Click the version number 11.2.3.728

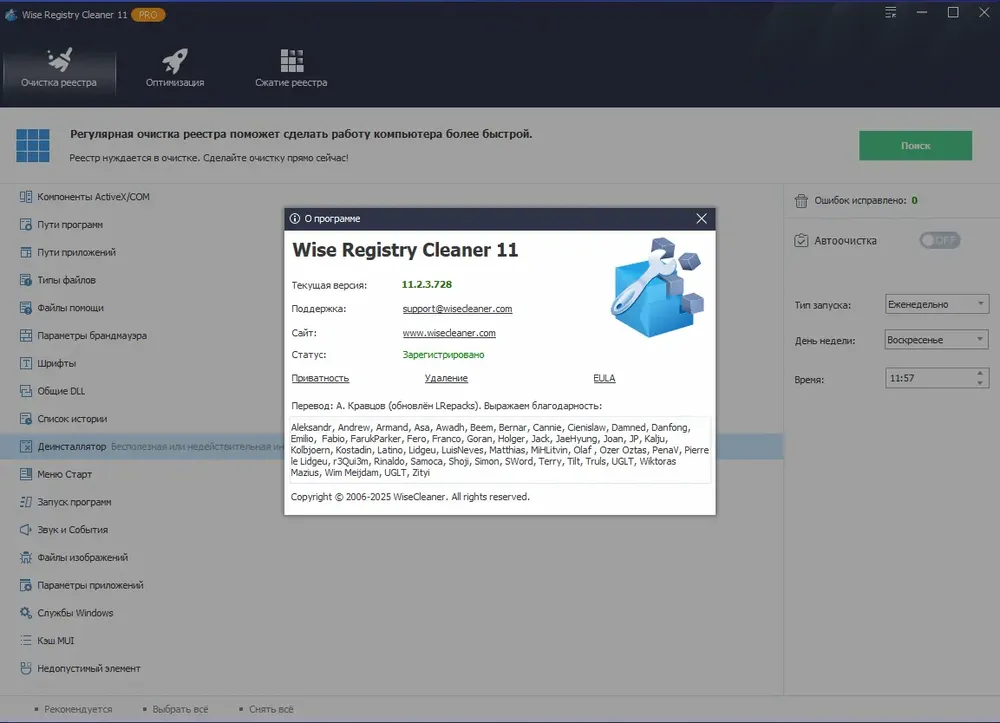[x=427, y=284]
